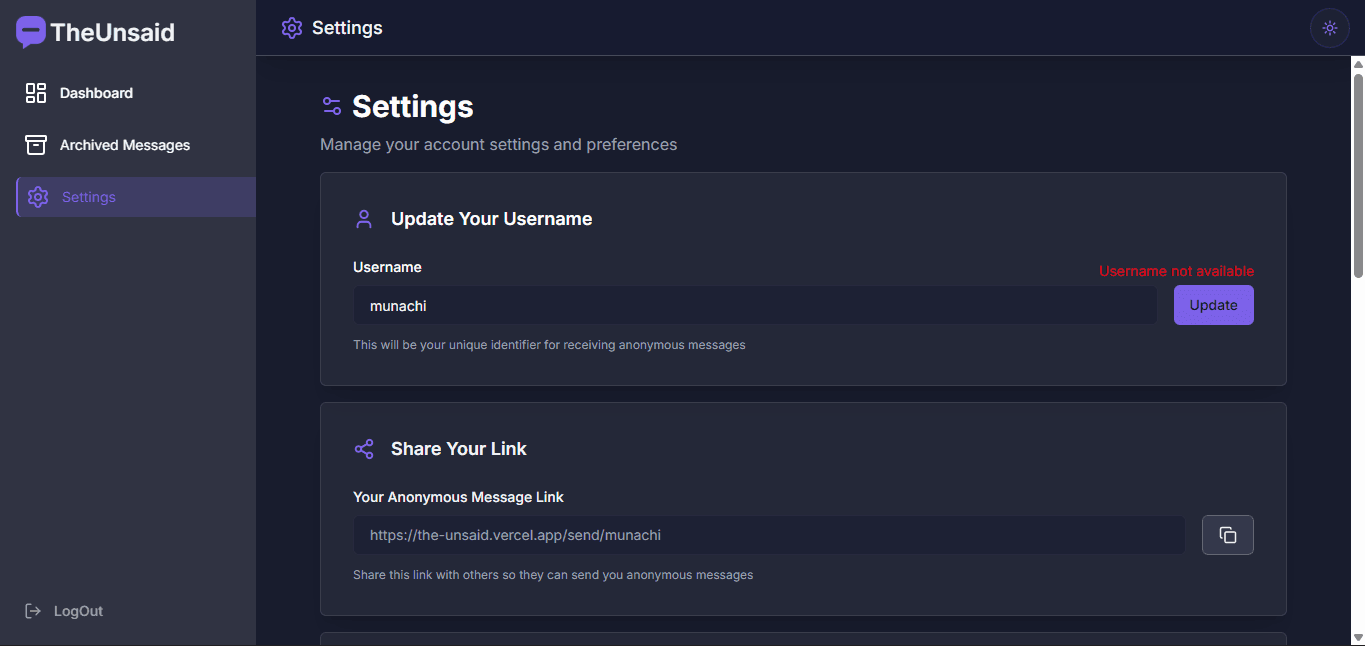The height and width of the screenshot is (646, 1365).
Task: Click the LogOut arrow icon
Action: coord(33,611)
